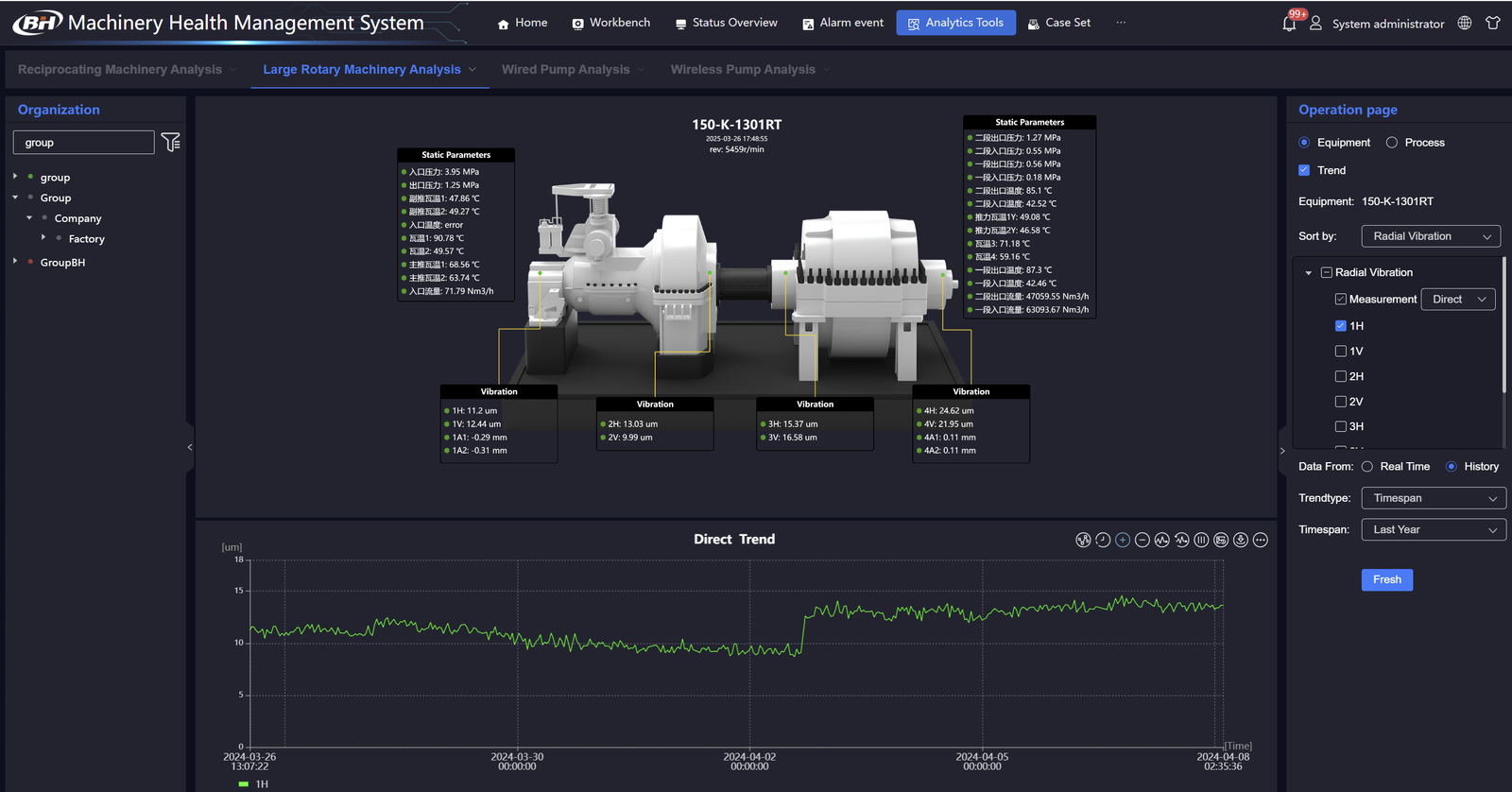Viewport: 1512px width, 792px height.
Task: Switch to Wired Pump Analysis tab
Action: coord(565,70)
